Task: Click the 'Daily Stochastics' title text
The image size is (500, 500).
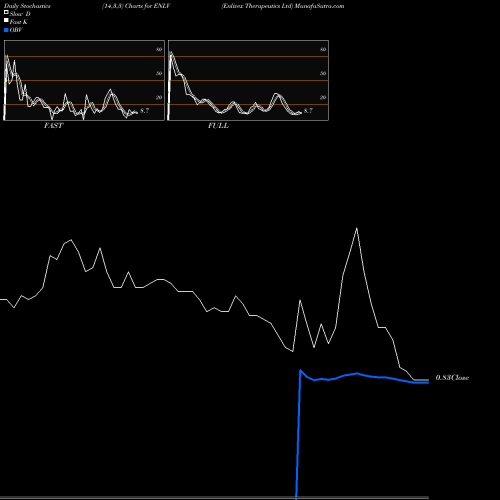Action: click(x=27, y=6)
